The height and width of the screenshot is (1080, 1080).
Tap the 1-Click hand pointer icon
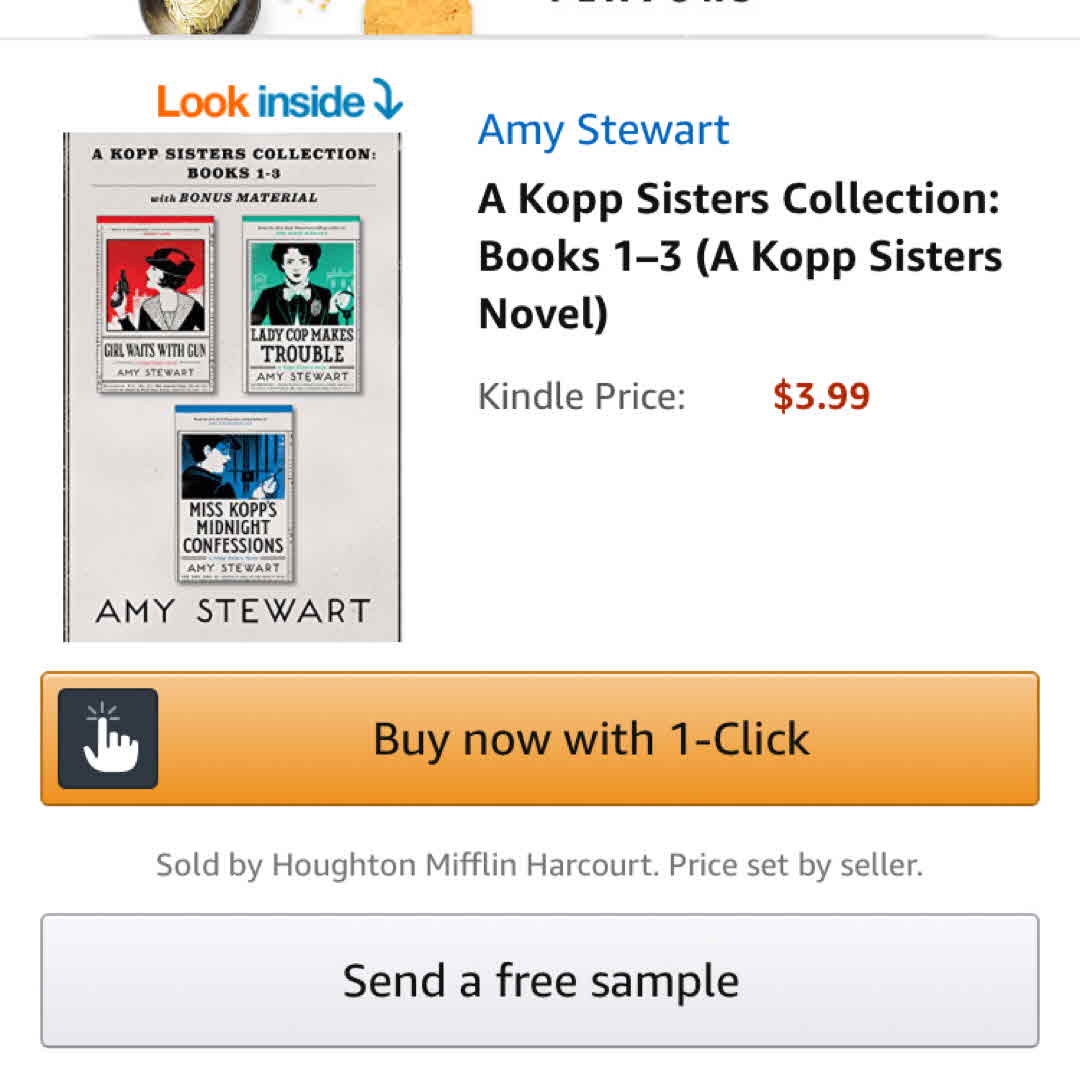[108, 738]
